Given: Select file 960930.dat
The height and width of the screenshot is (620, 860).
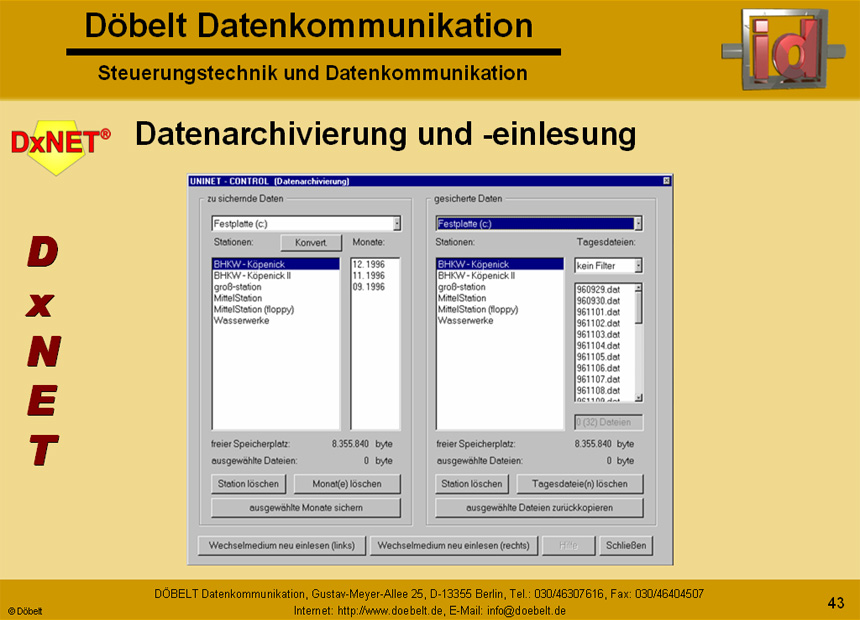Looking at the screenshot, I should click(x=605, y=301).
